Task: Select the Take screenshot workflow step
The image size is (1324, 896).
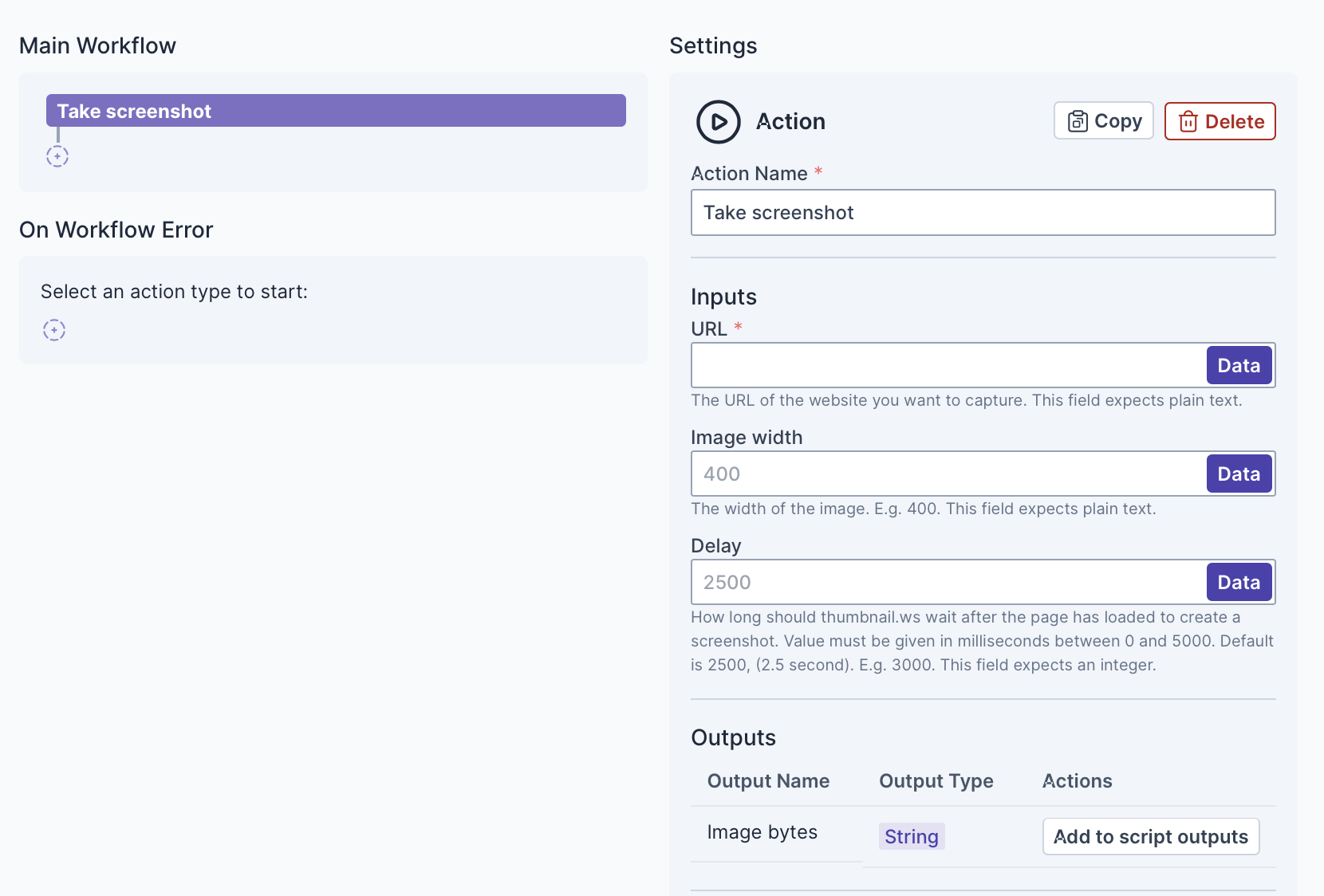Action: (336, 111)
